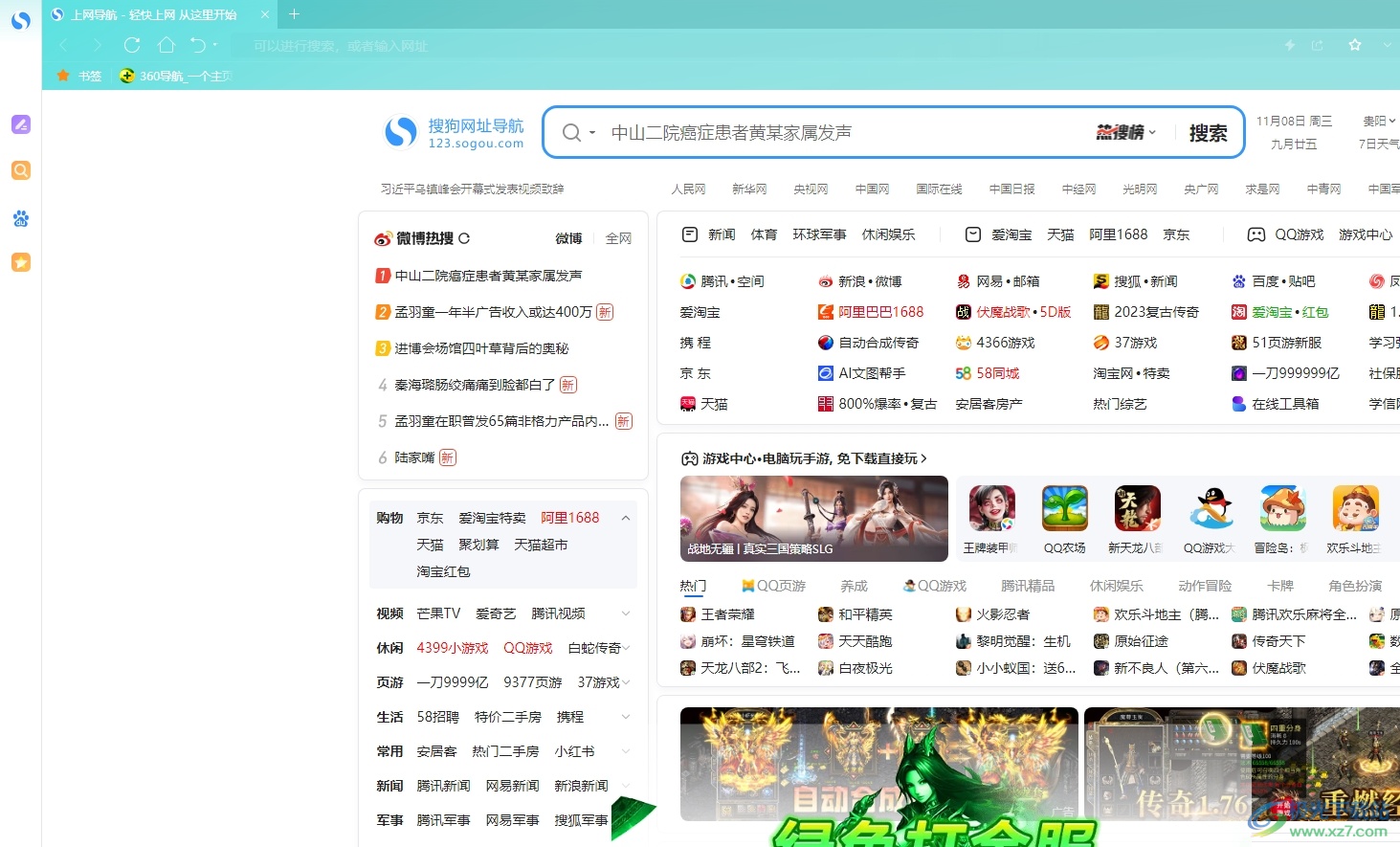Screen dimensions: 1400x847
Task: Click the lightning speed mode icon
Action: click(1289, 45)
